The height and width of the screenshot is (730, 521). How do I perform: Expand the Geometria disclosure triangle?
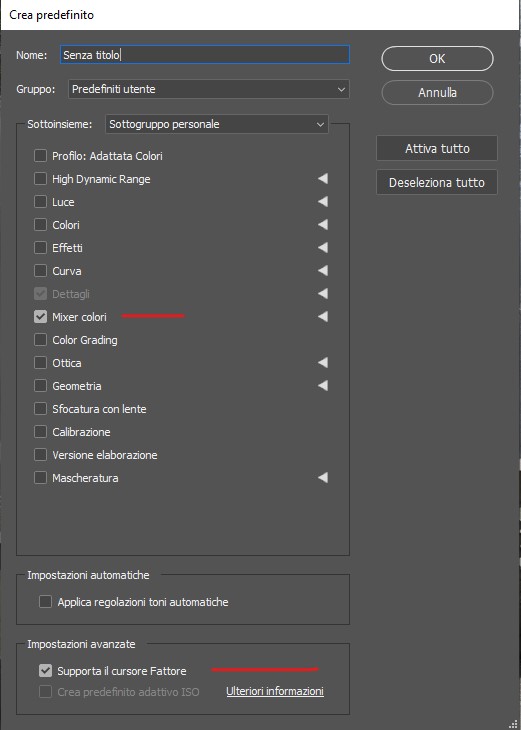(323, 385)
